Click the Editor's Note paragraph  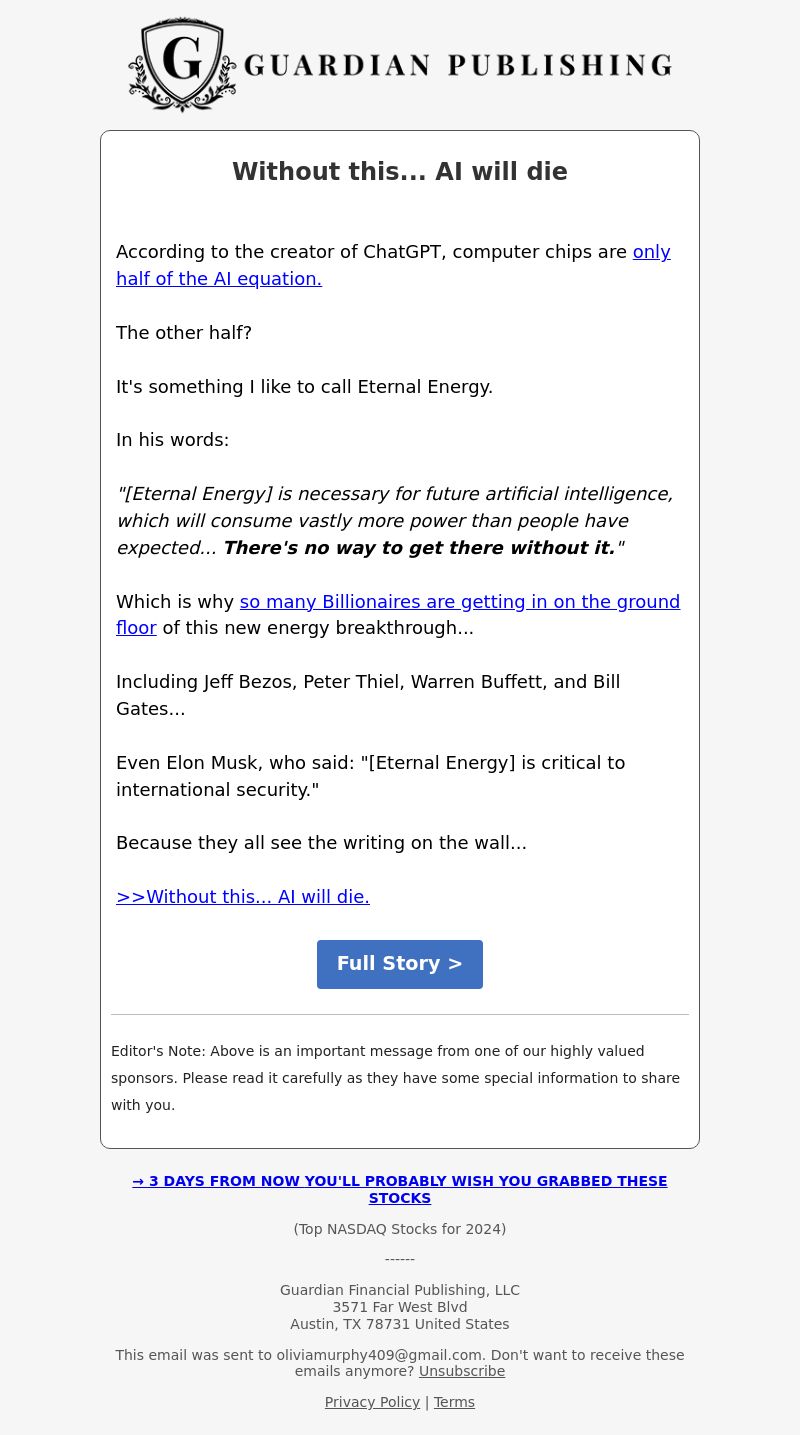[x=395, y=1078]
